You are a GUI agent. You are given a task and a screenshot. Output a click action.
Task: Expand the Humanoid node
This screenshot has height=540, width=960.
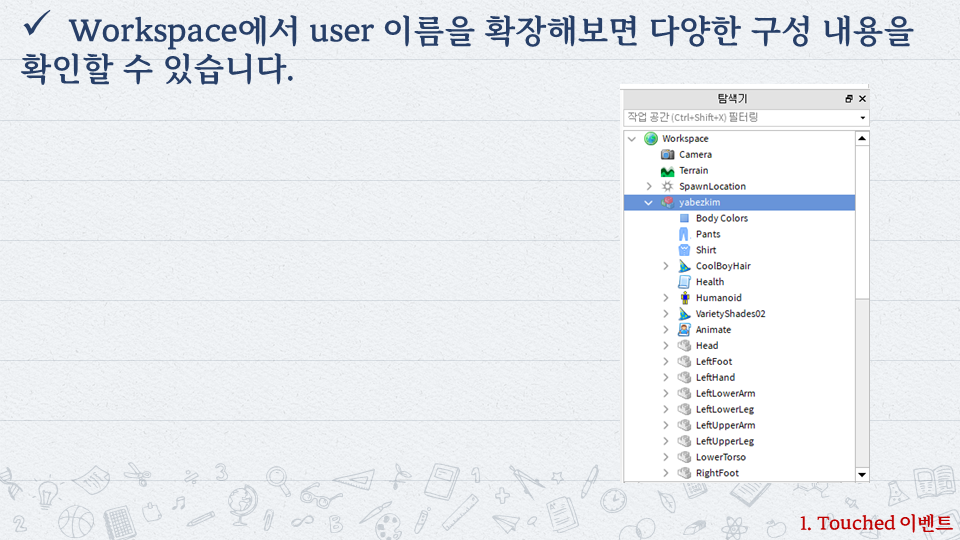coord(666,298)
